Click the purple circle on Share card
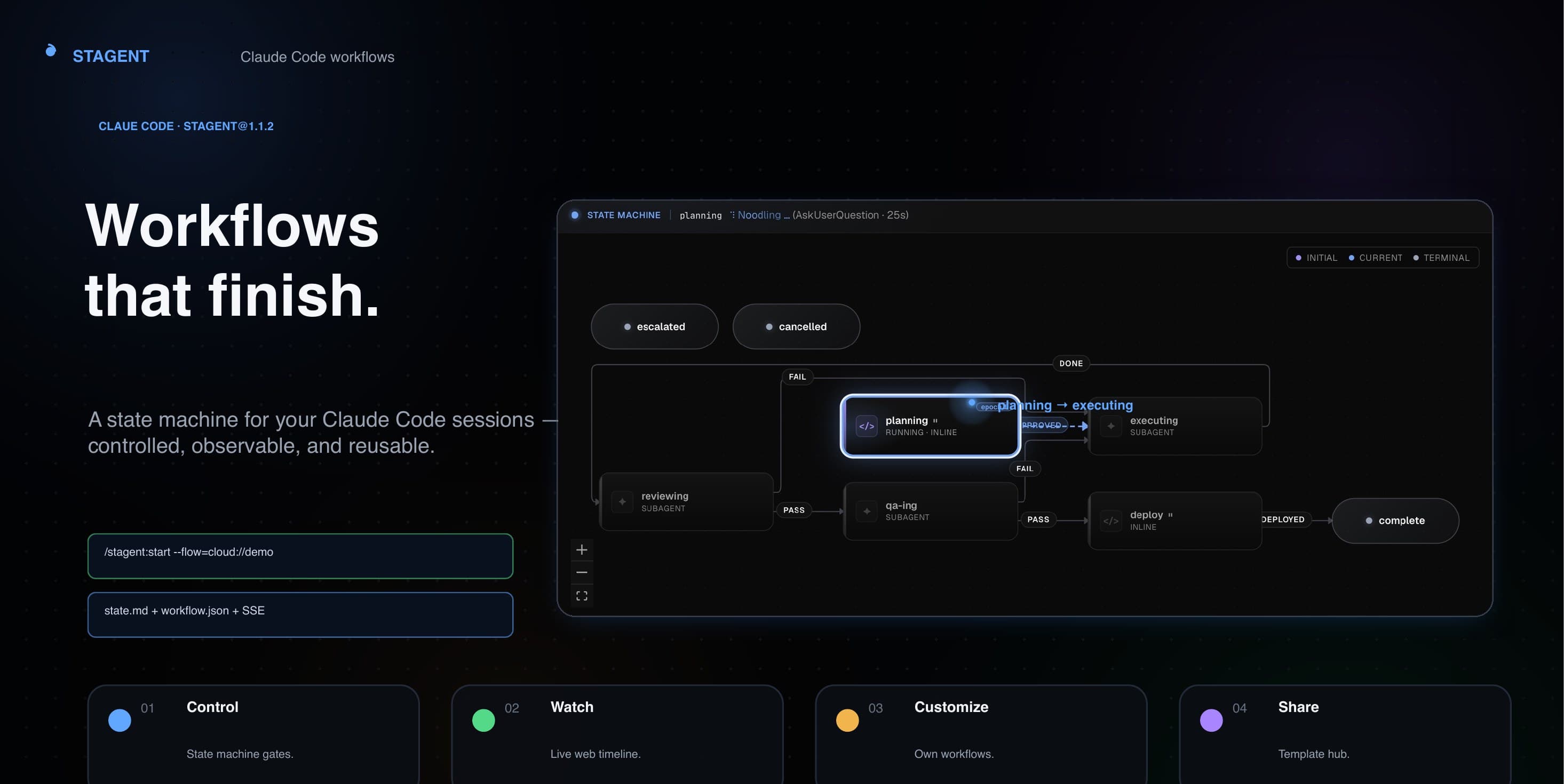Viewport: 1564px width, 784px height. tap(1211, 721)
